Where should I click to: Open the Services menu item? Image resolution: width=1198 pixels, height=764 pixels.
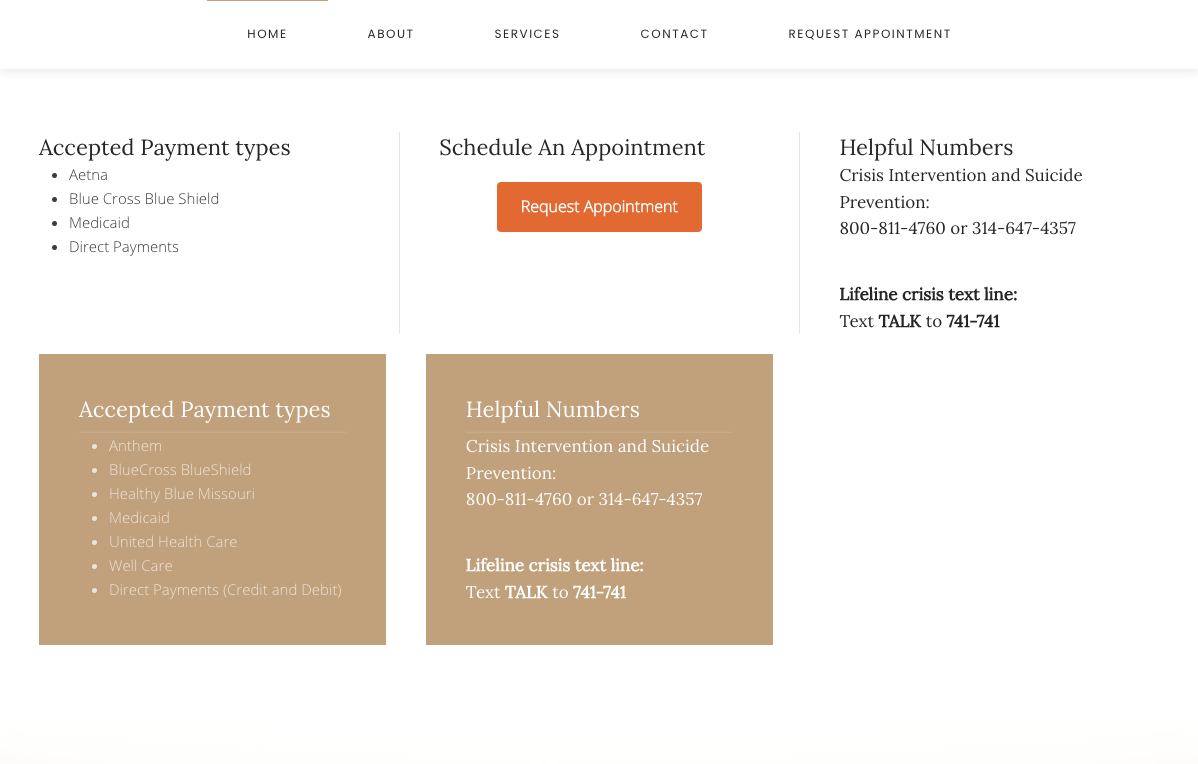coord(526,34)
